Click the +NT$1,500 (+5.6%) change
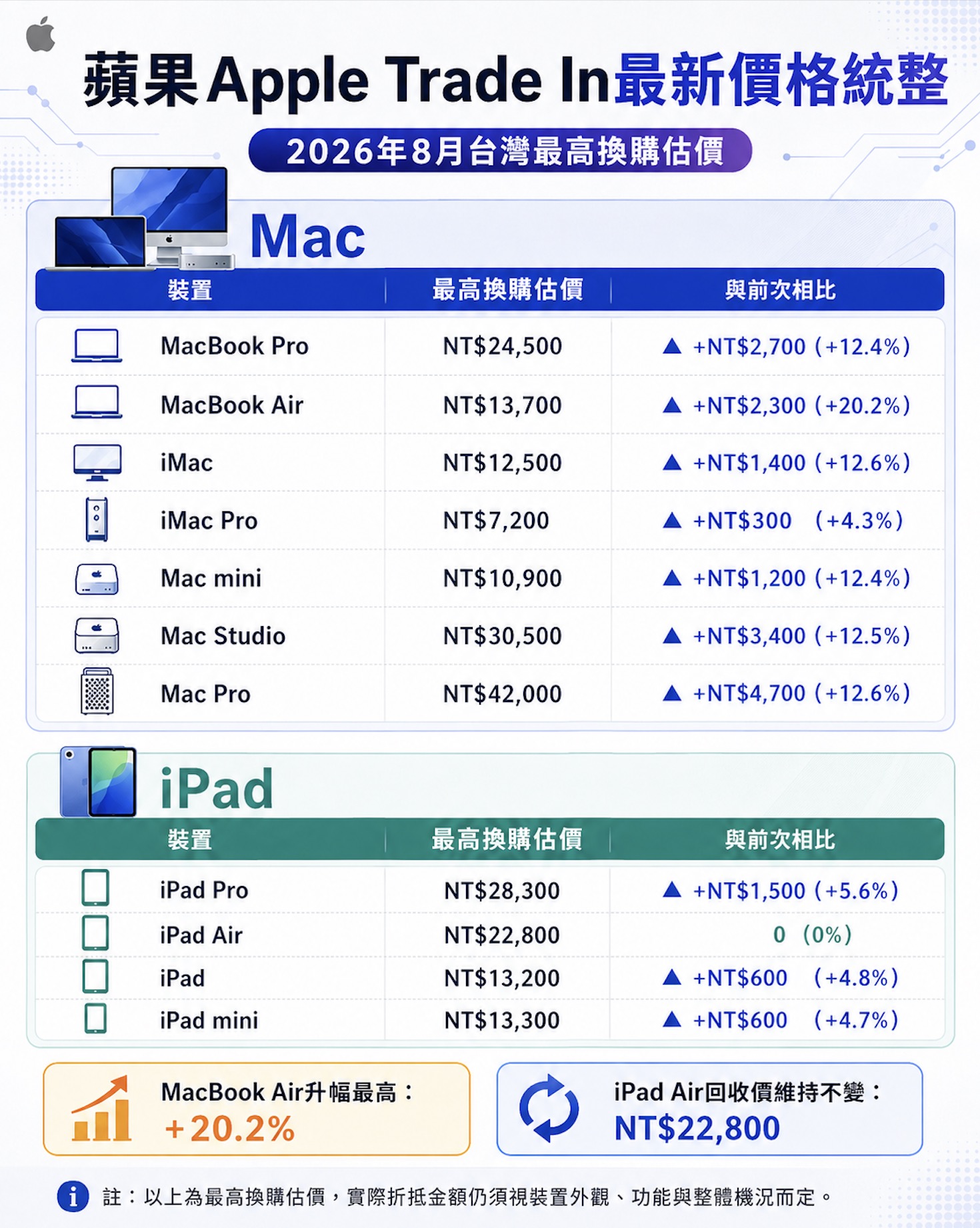The width and height of the screenshot is (980, 1228). [x=796, y=891]
